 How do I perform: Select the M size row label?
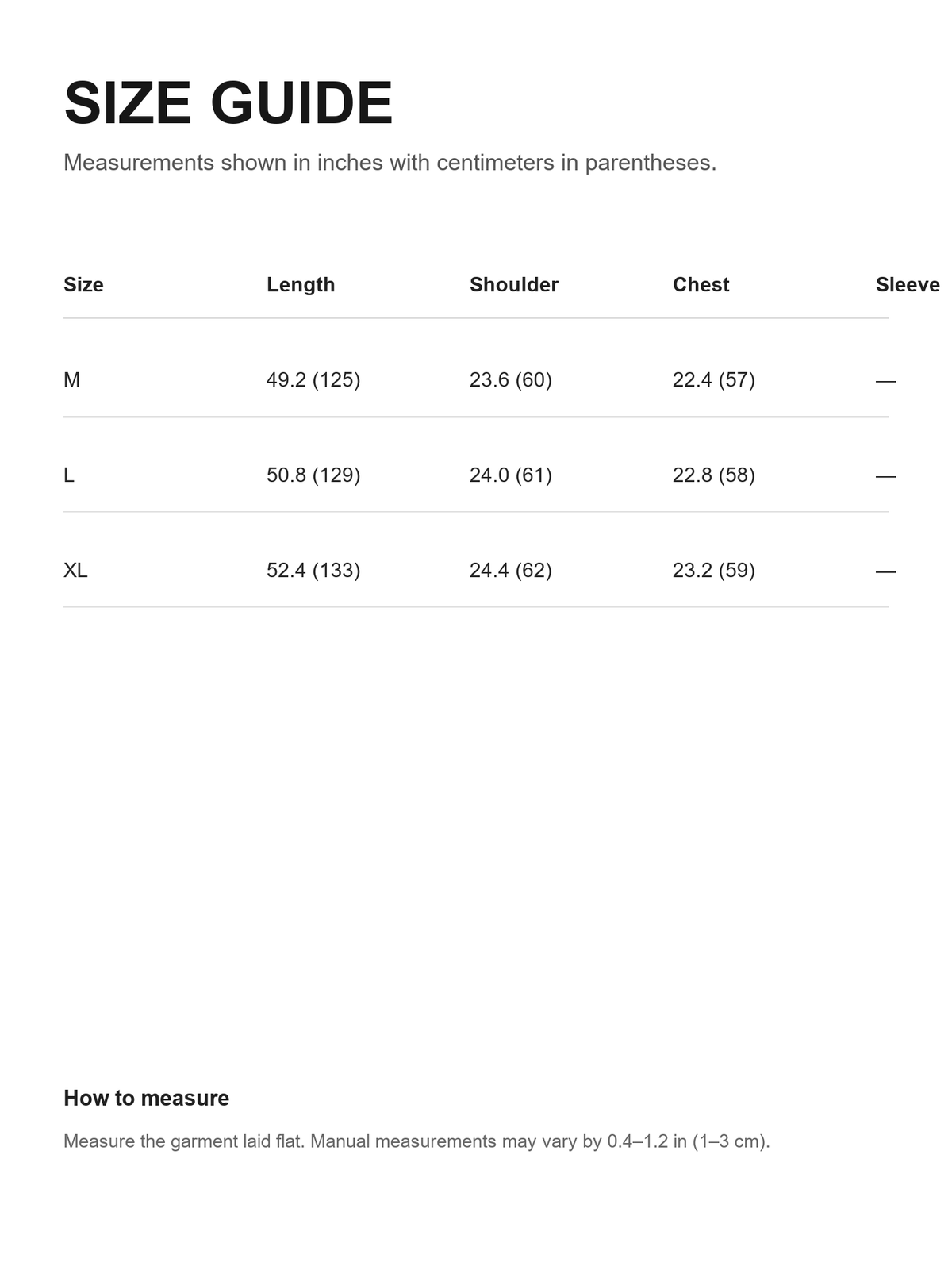(x=71, y=379)
